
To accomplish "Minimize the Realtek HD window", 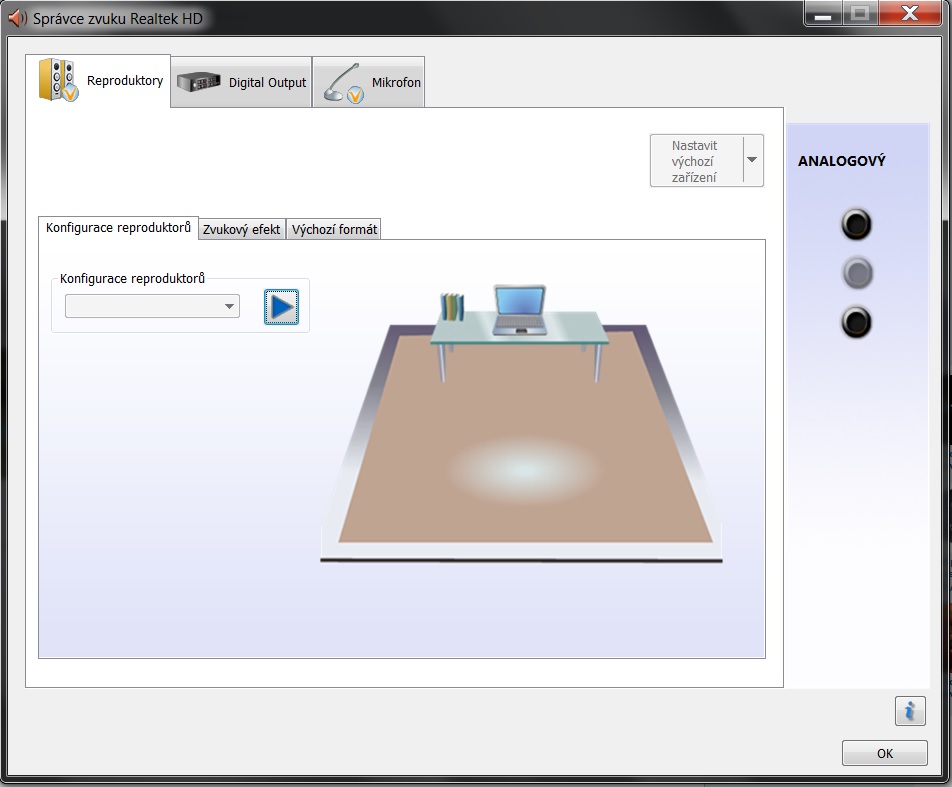I will [x=823, y=13].
